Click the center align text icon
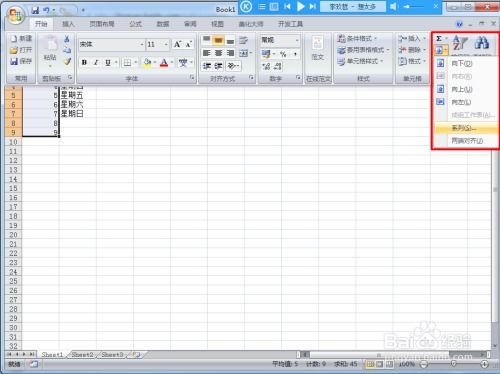Viewport: 500px width, 374px height. tap(218, 53)
